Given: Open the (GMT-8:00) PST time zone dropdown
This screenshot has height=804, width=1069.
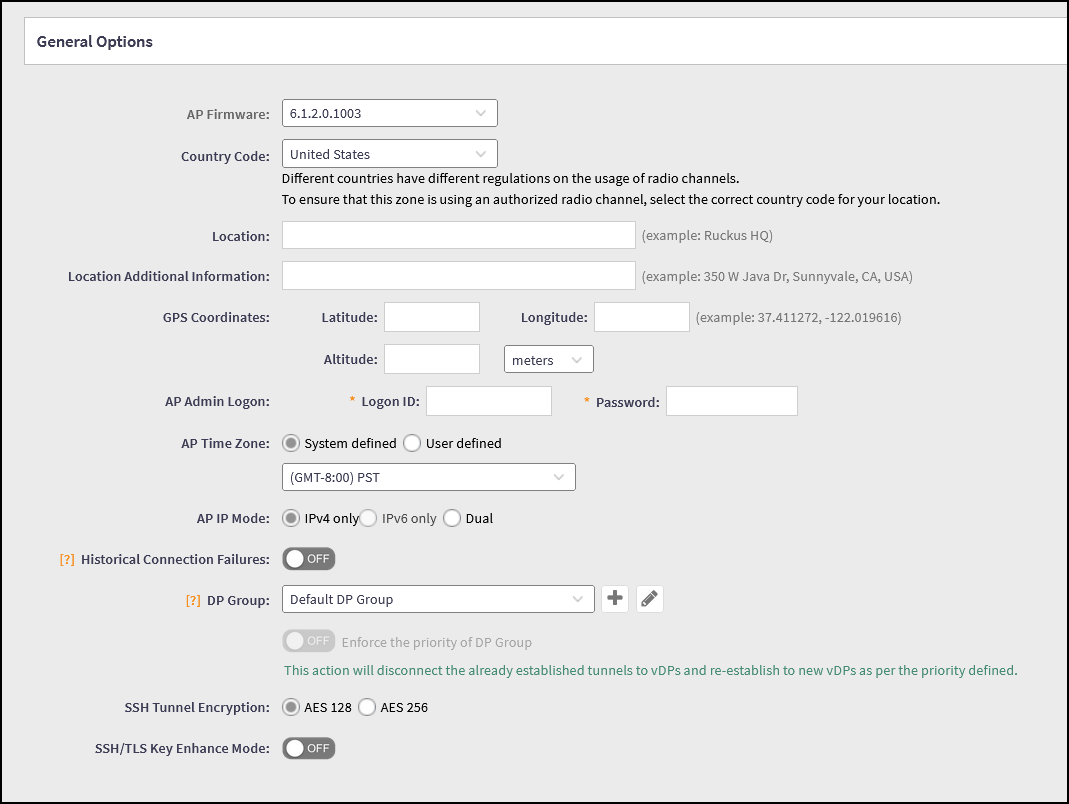Looking at the screenshot, I should pyautogui.click(x=428, y=477).
